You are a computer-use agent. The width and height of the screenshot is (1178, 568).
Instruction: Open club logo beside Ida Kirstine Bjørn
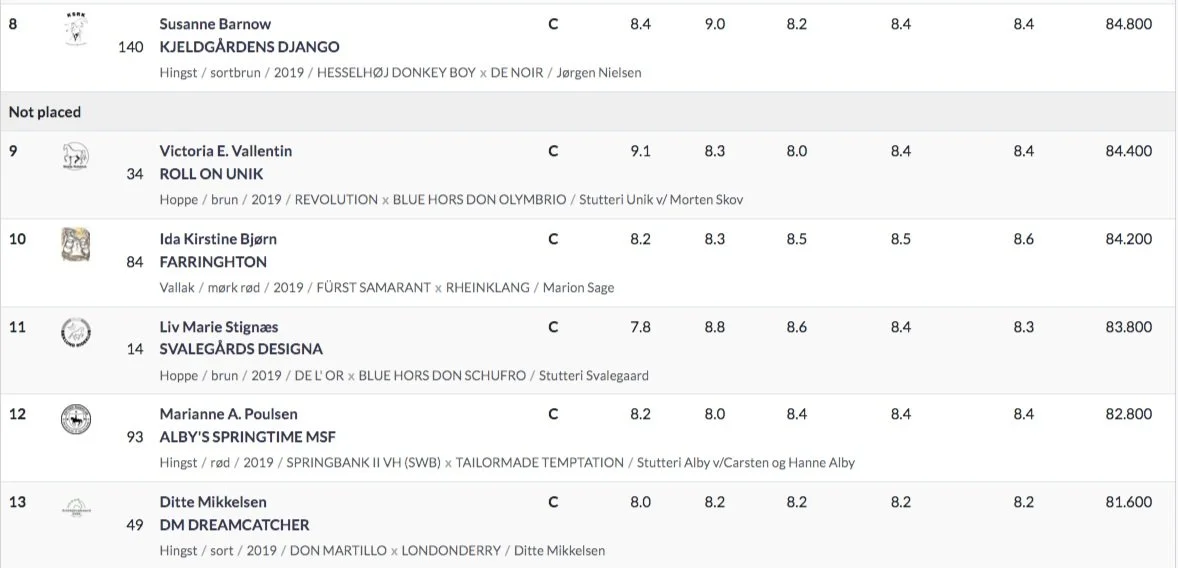(75, 244)
